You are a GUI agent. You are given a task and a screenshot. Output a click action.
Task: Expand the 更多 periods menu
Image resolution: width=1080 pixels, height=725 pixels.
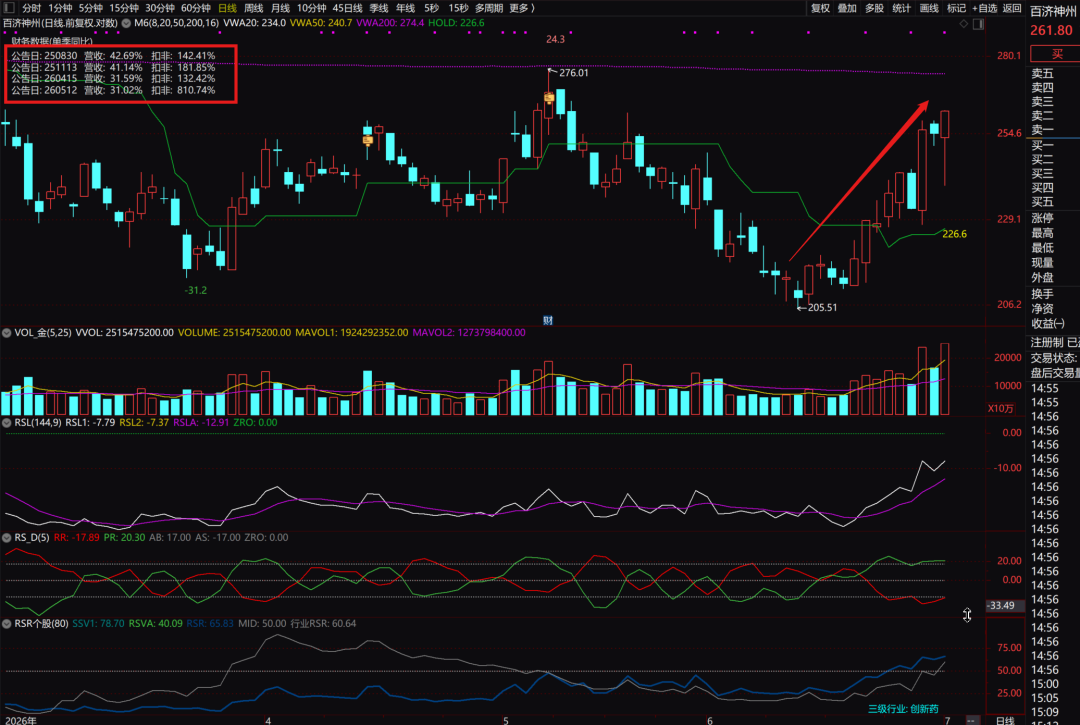pos(521,8)
